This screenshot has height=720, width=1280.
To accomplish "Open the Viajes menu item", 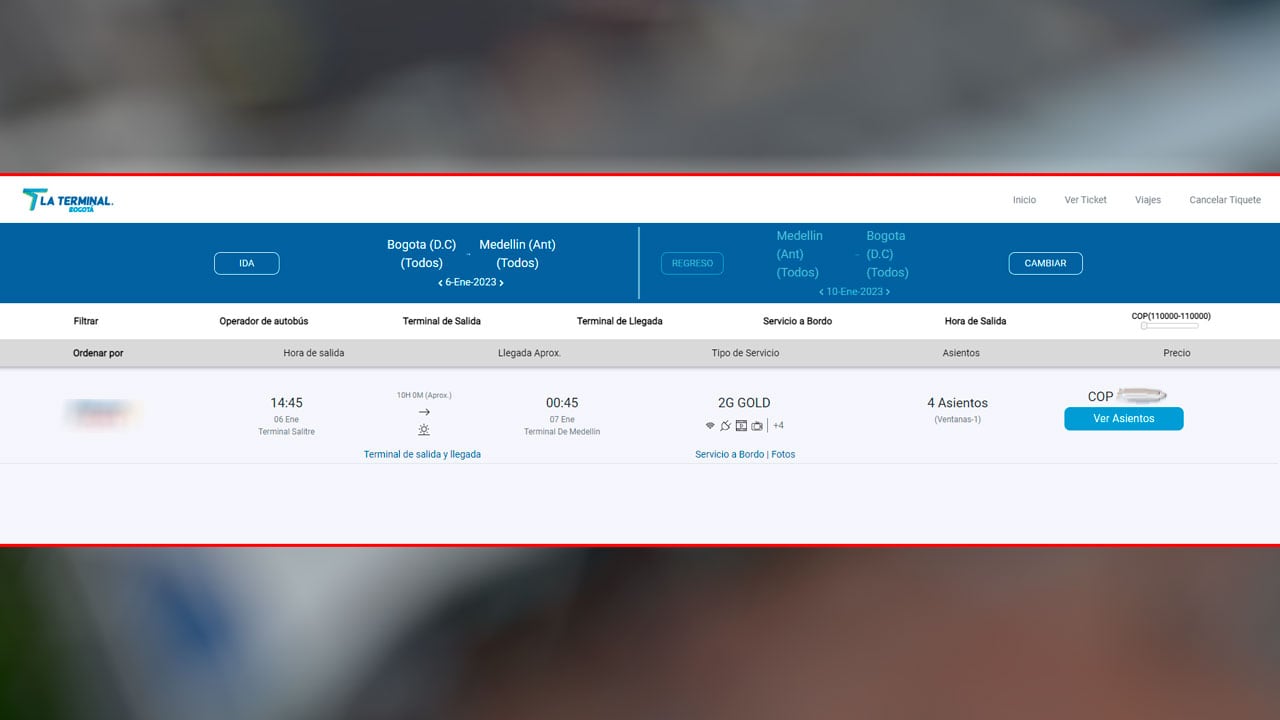I will pos(1147,200).
